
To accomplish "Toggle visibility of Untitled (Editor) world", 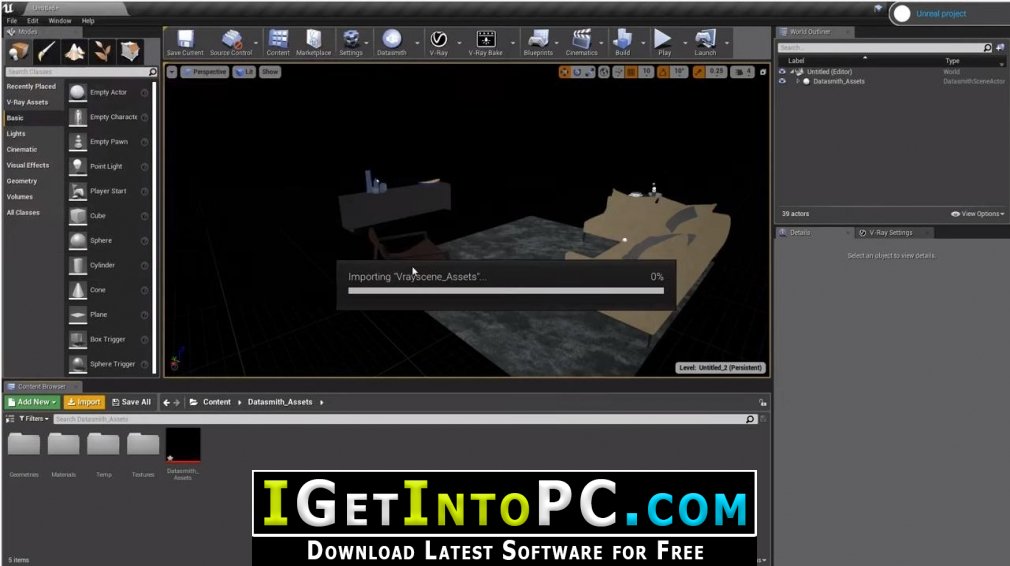I will [x=782, y=71].
